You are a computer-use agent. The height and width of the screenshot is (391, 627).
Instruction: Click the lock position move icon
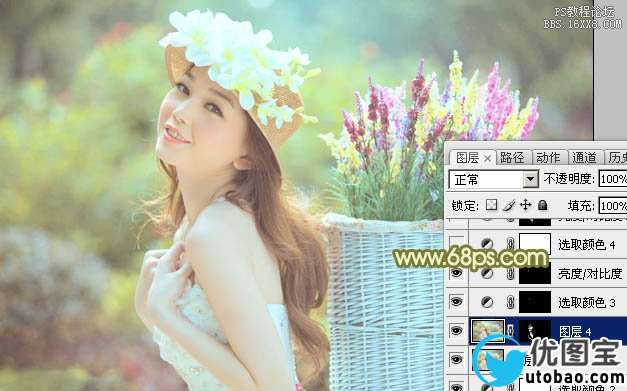(525, 205)
